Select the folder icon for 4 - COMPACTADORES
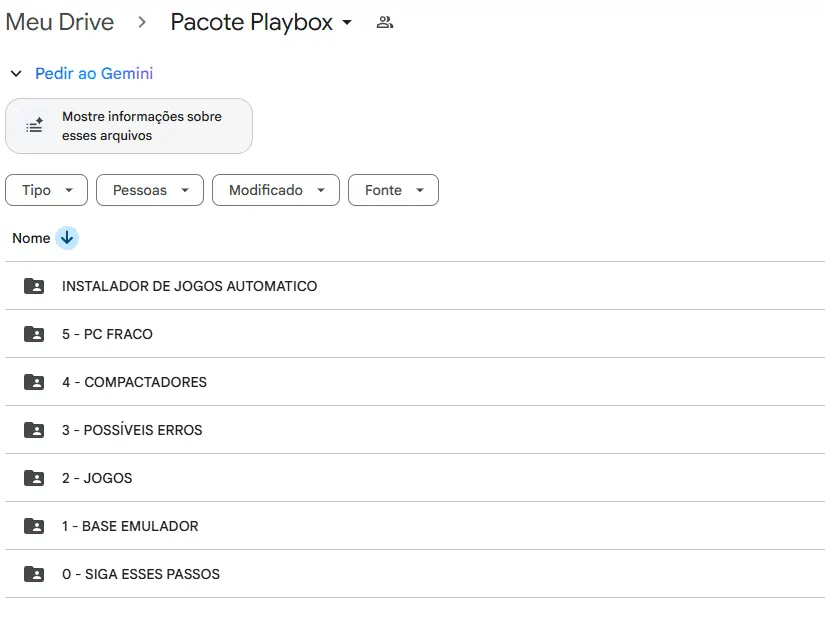The height and width of the screenshot is (636, 825). (x=33, y=382)
